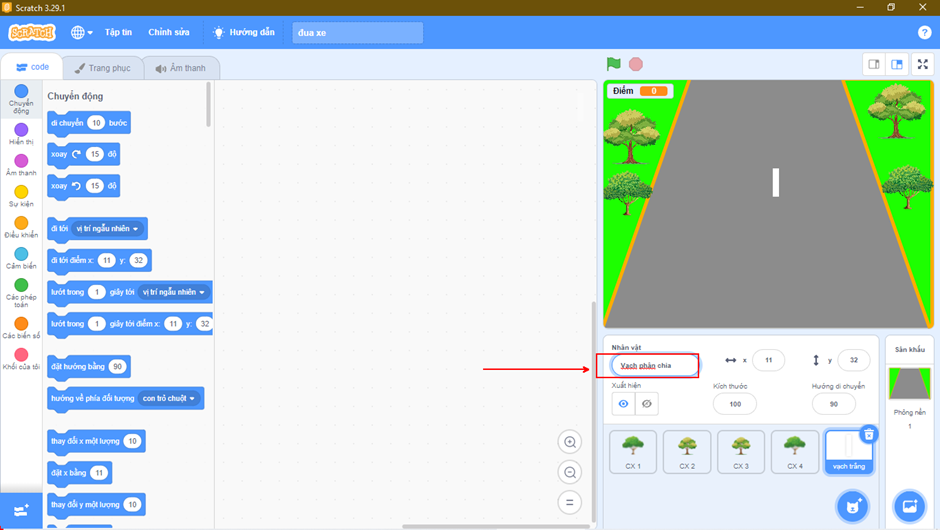Delete the vạch trắng sprite
Image resolution: width=940 pixels, height=530 pixels.
coord(869,435)
